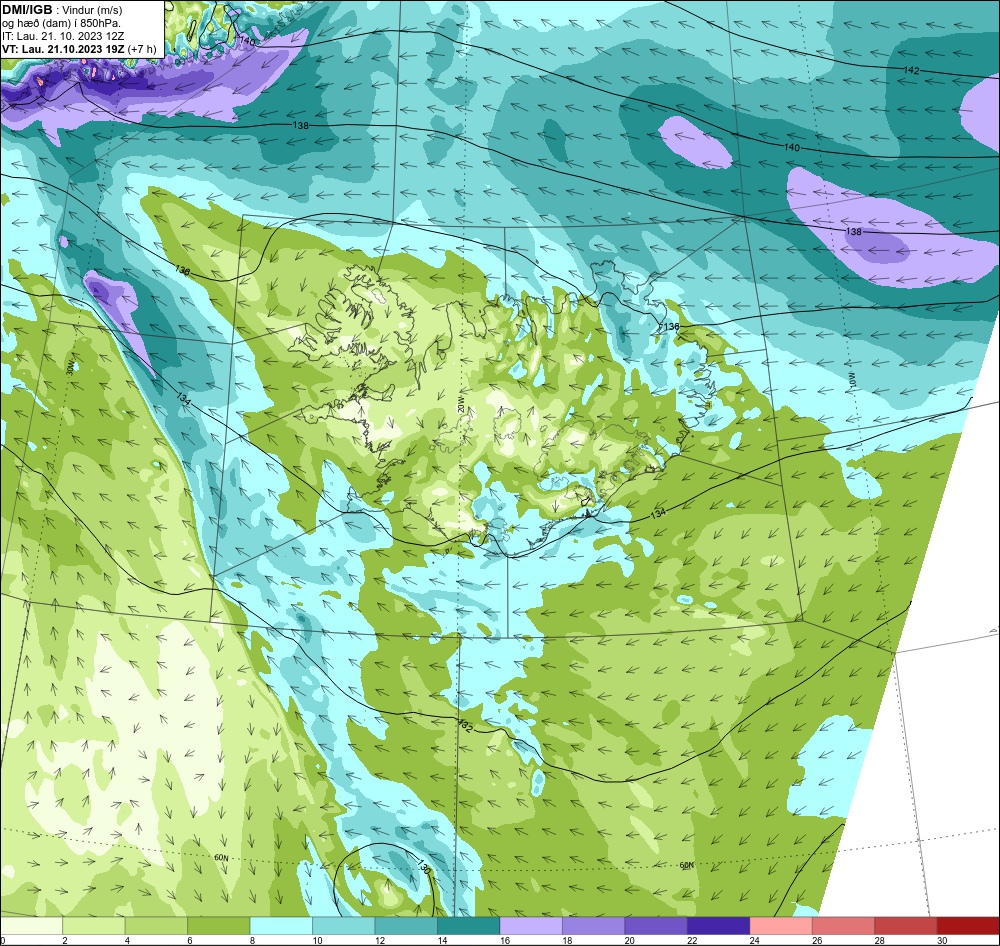Select the 136 contour label near northeast Iceland

click(x=672, y=327)
